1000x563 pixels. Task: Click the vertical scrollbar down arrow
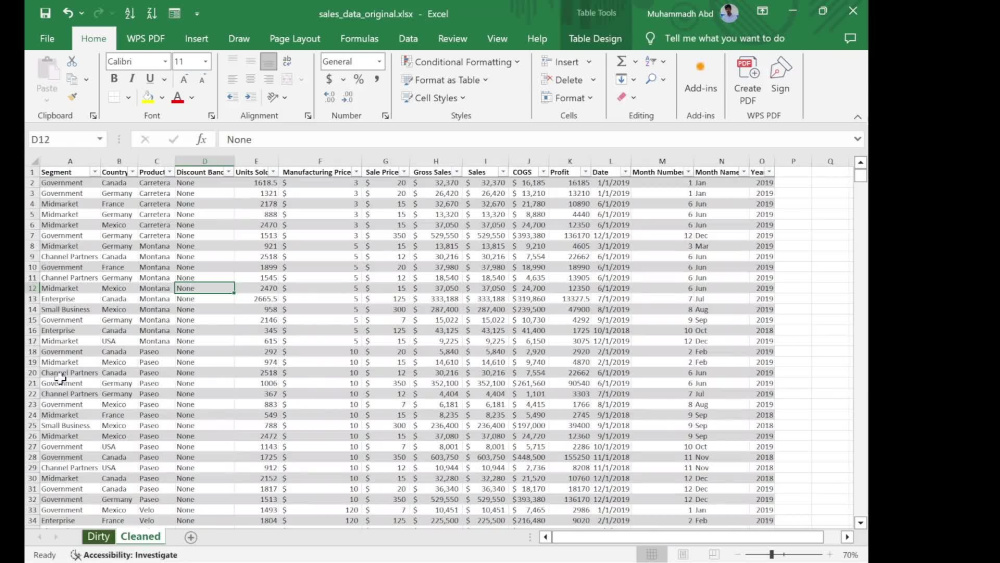point(860,522)
